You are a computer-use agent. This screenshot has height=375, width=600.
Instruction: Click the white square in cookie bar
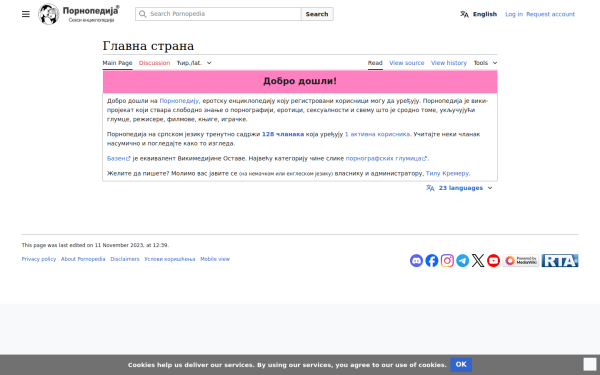coord(590,364)
